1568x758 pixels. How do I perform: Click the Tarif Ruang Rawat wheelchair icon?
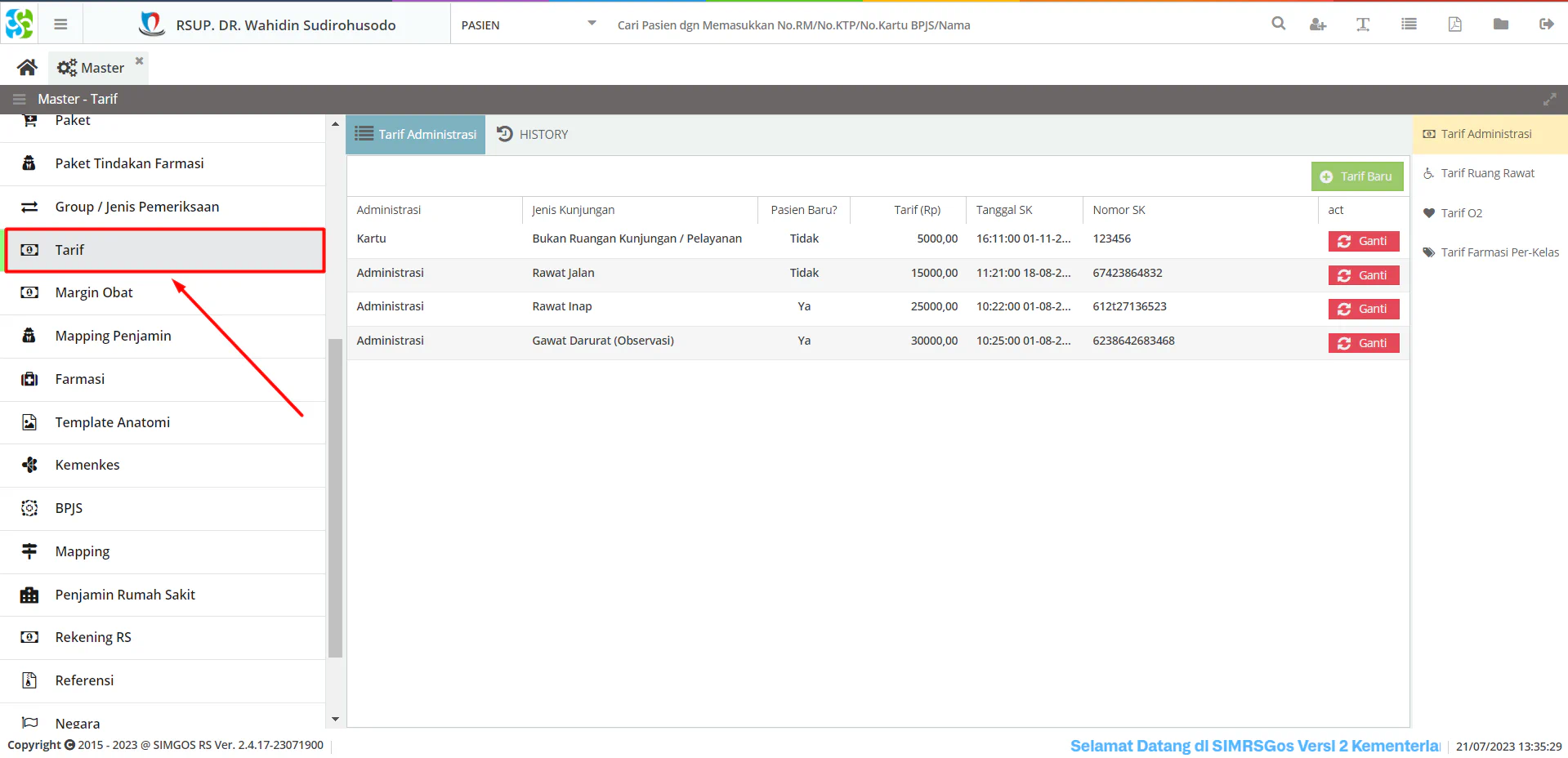[x=1429, y=173]
